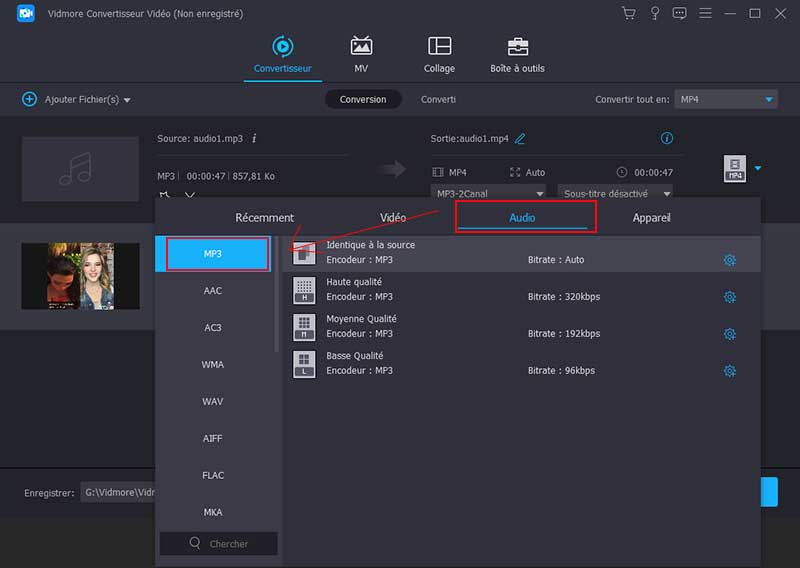Click the MP4 film strip icon in output info
This screenshot has height=568, width=800.
[438, 172]
